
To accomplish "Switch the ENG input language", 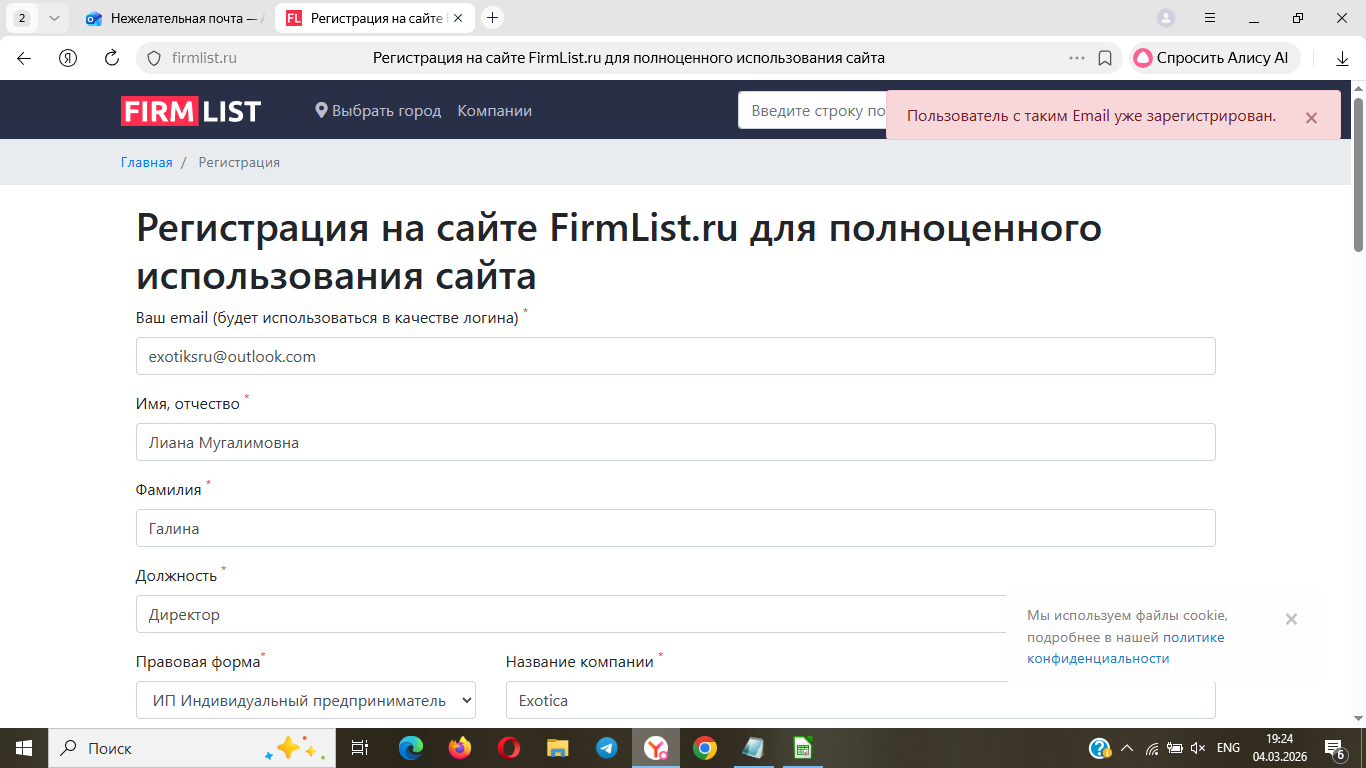I will [1228, 748].
